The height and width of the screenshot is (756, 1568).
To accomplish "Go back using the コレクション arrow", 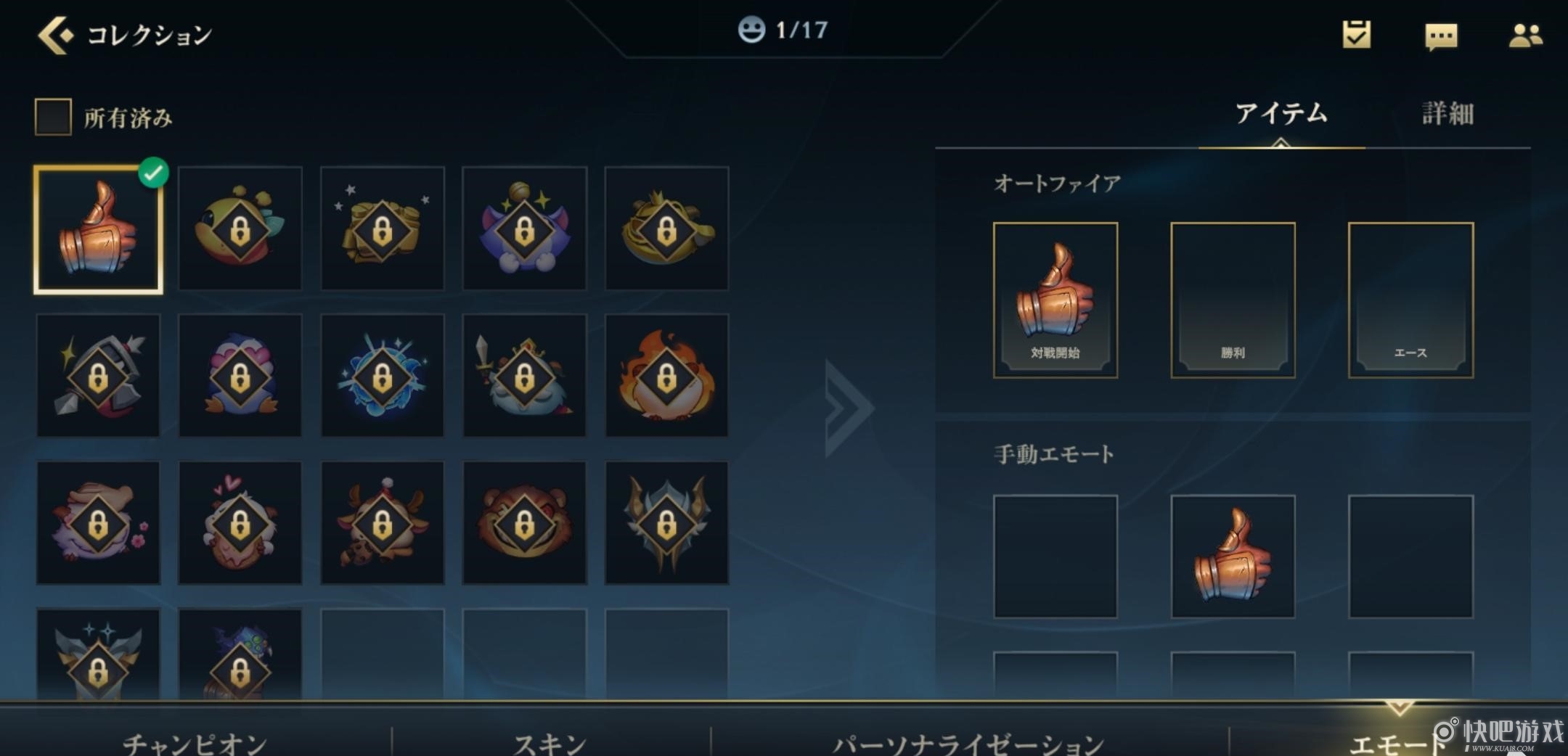I will [x=56, y=35].
